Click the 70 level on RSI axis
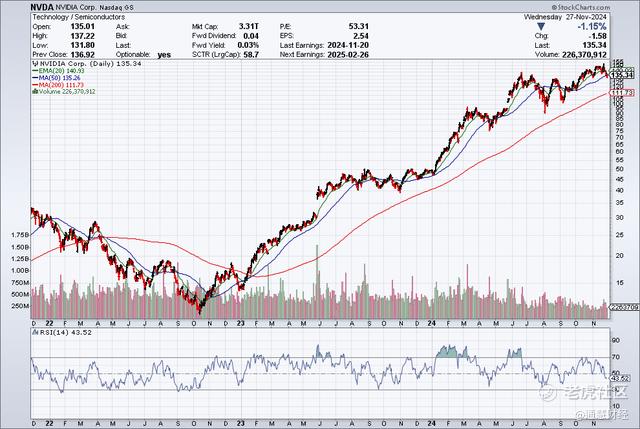The image size is (640, 429). 616,357
